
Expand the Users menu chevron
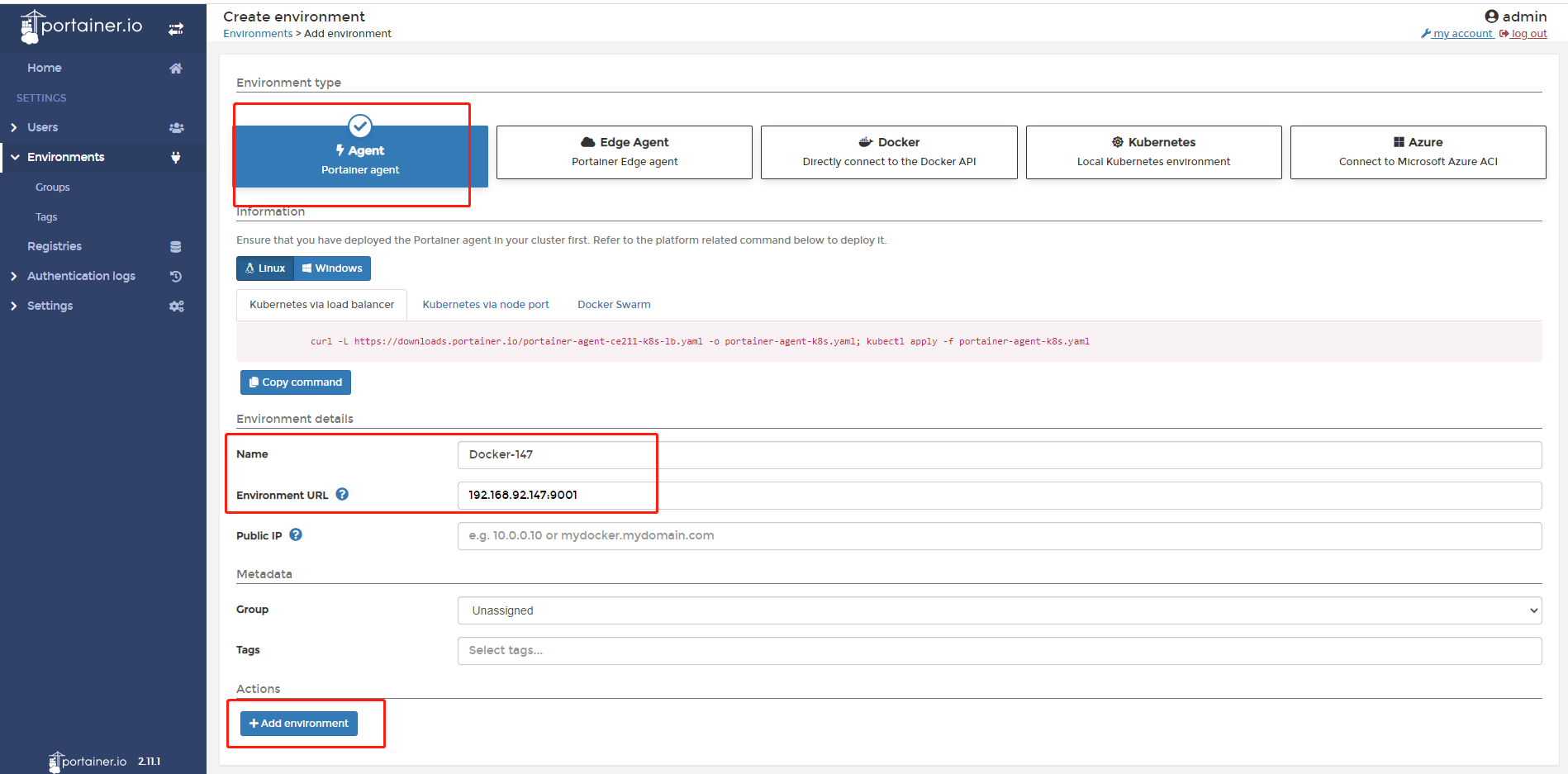pyautogui.click(x=14, y=127)
